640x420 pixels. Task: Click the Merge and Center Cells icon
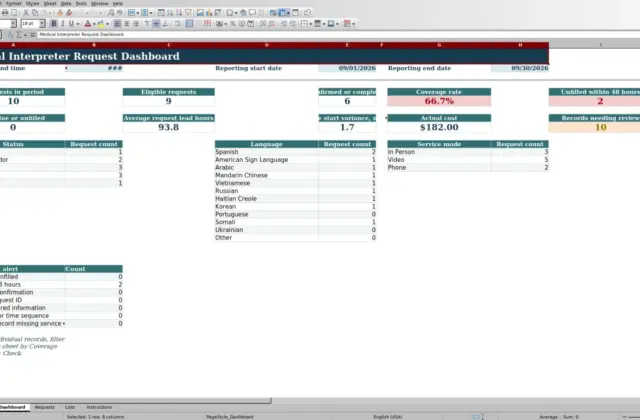pos(189,24)
